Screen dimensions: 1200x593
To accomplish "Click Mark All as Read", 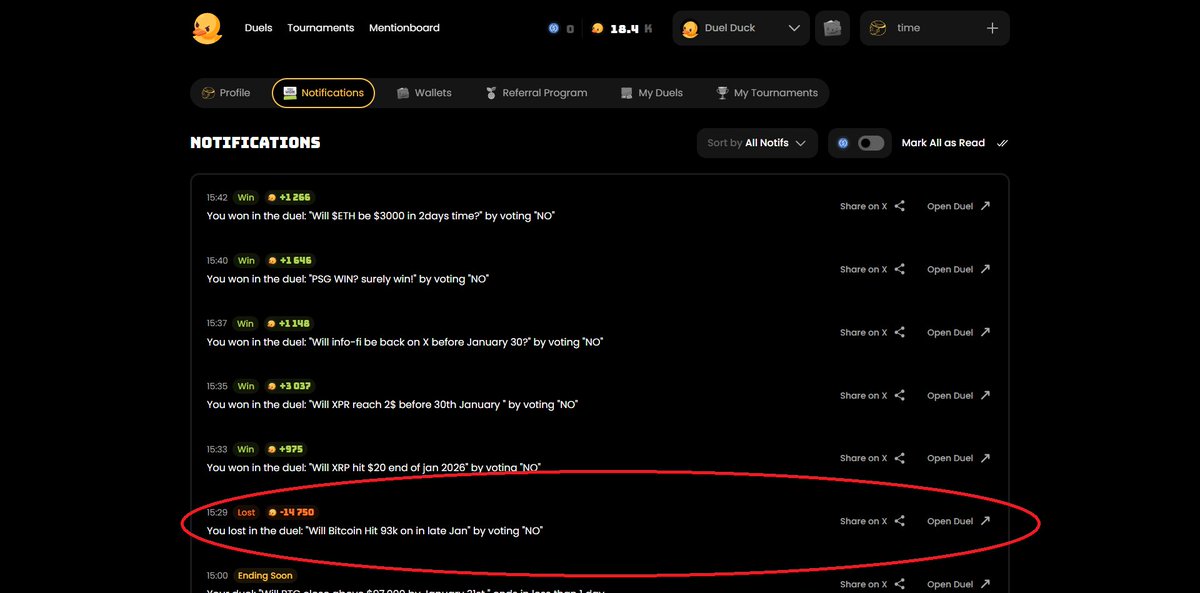I will click(943, 143).
